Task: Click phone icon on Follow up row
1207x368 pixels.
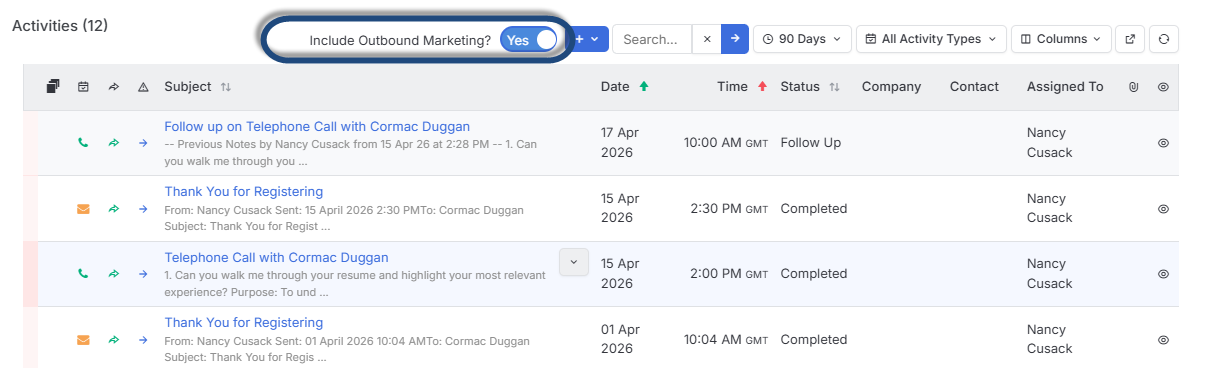Action: [83, 143]
